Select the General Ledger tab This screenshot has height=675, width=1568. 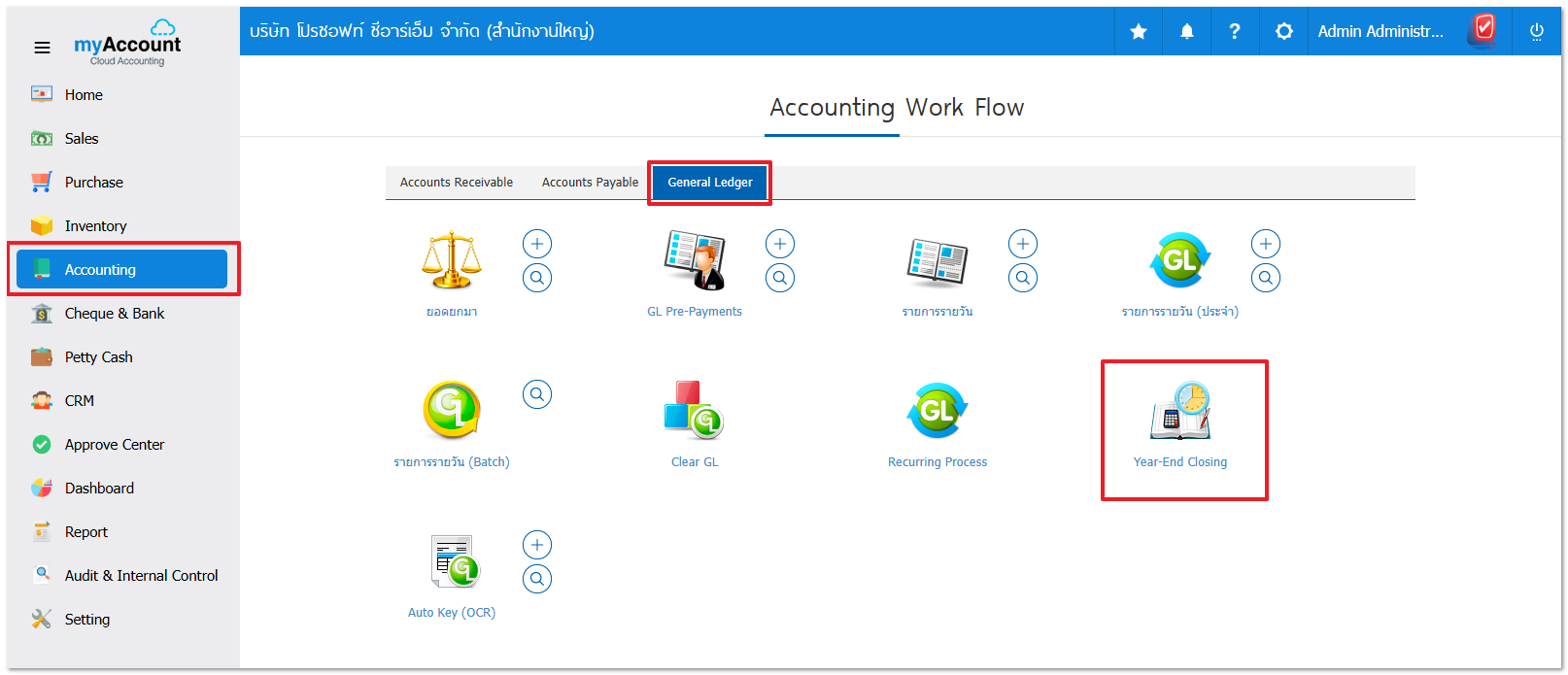coord(709,183)
